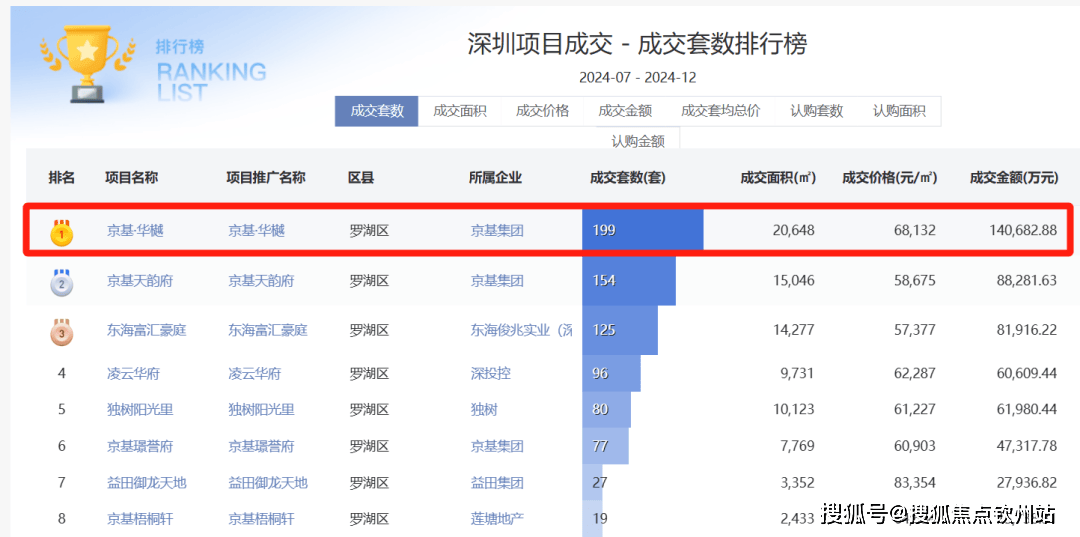Image resolution: width=1080 pixels, height=537 pixels.
Task: Open the 成交价格 tab
Action: (542, 111)
